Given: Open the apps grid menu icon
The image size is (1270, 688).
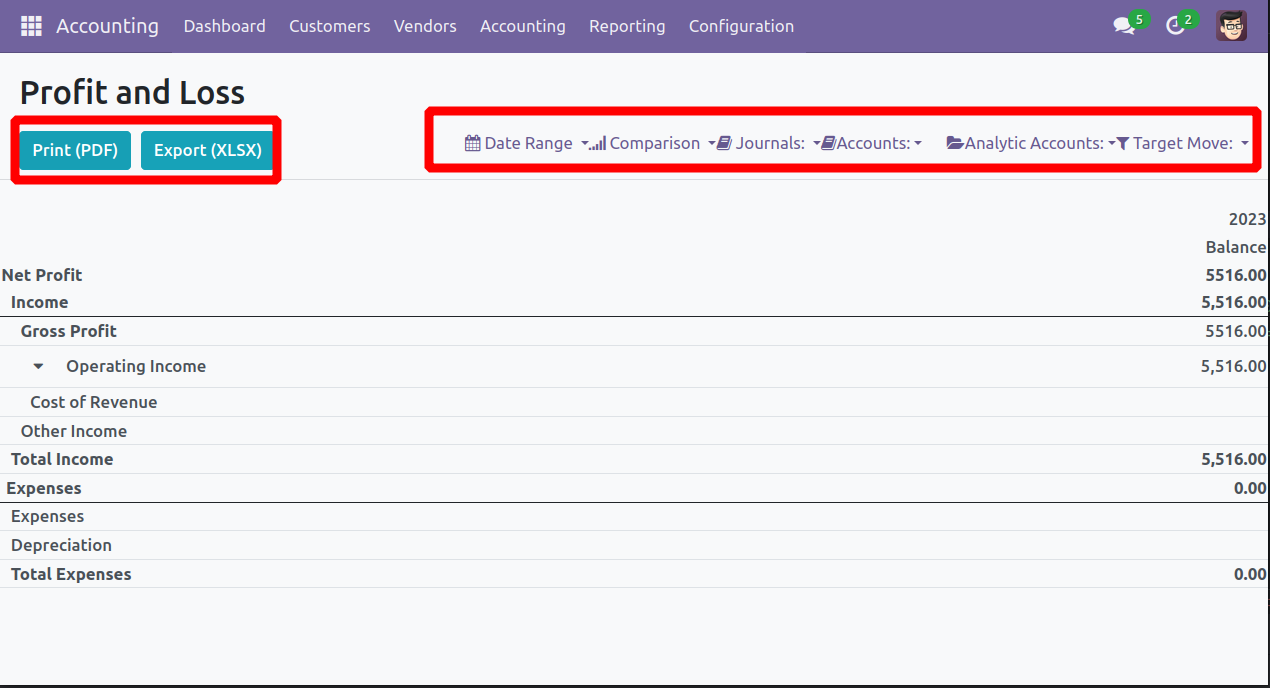Looking at the screenshot, I should (x=31, y=26).
